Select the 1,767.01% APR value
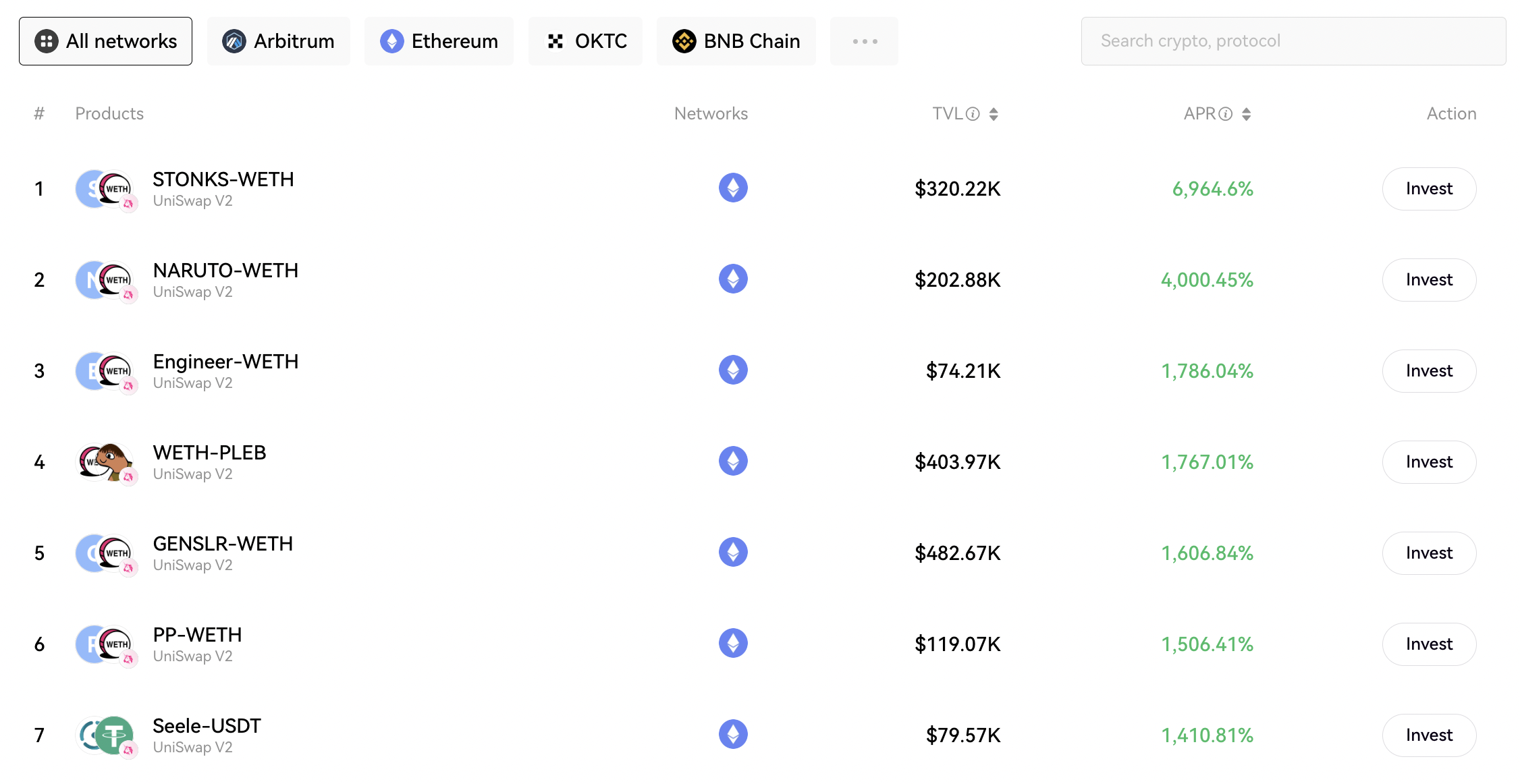The height and width of the screenshot is (784, 1520). (x=1207, y=462)
